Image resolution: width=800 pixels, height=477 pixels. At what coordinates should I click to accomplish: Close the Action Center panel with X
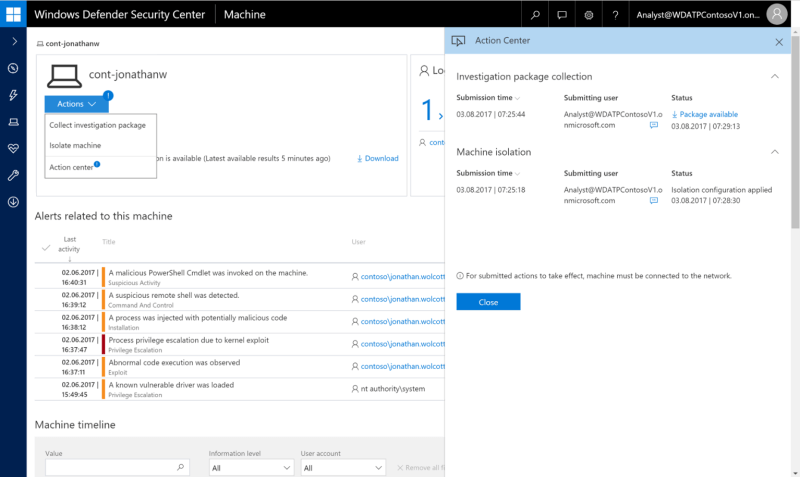pos(779,42)
